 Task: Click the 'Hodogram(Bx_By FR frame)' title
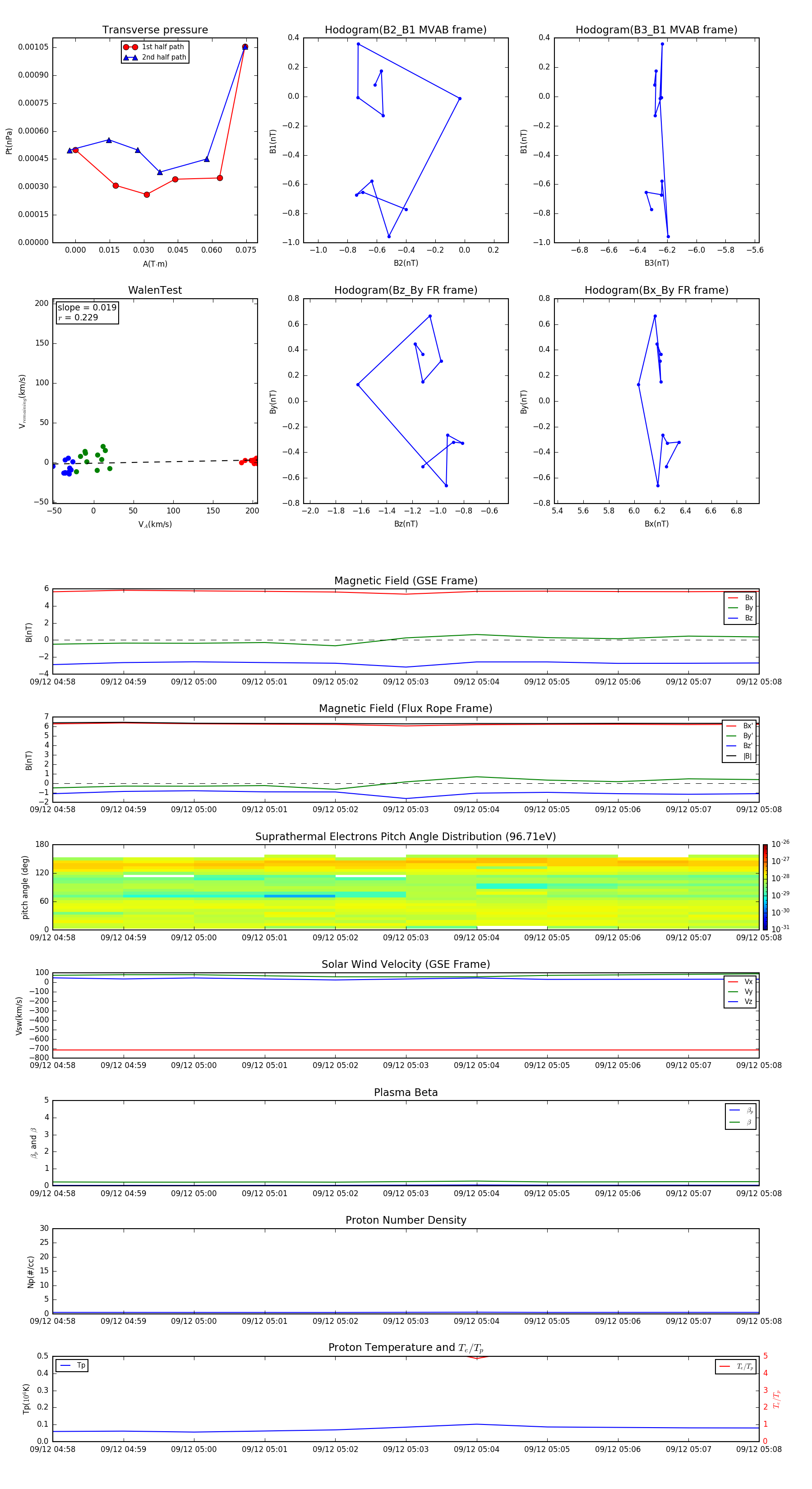[656, 290]
